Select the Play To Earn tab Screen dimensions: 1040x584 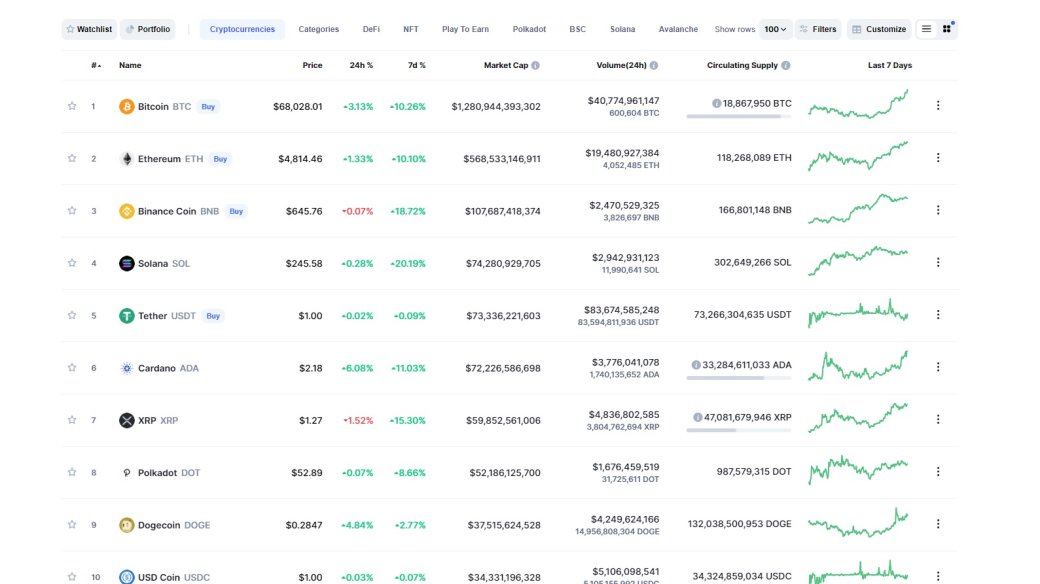465,29
